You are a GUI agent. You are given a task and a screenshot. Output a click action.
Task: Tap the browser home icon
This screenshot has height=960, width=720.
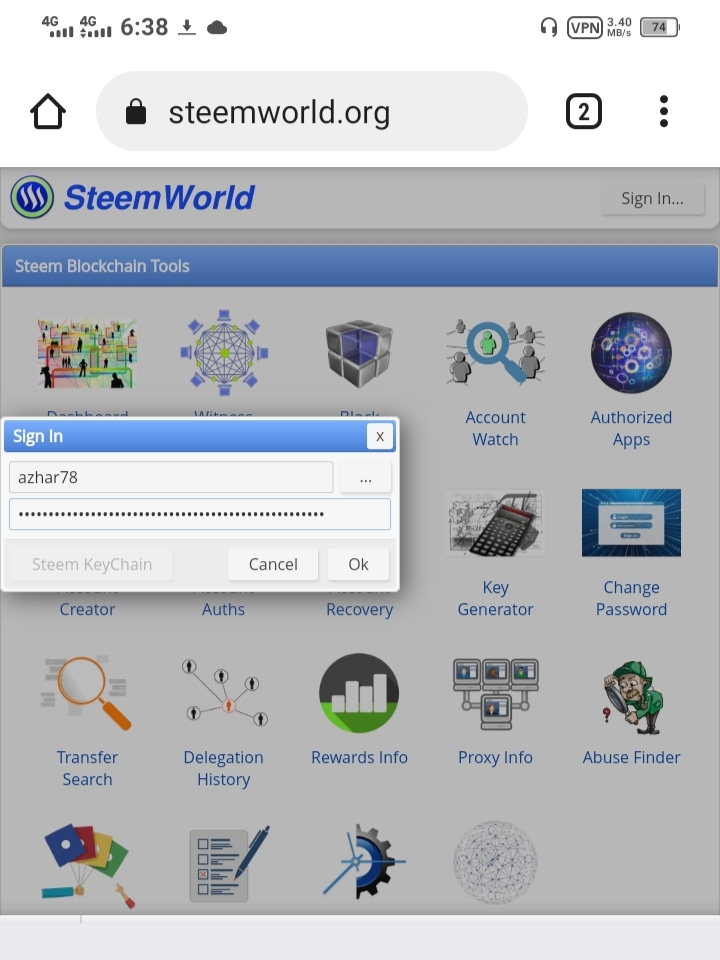(48, 111)
